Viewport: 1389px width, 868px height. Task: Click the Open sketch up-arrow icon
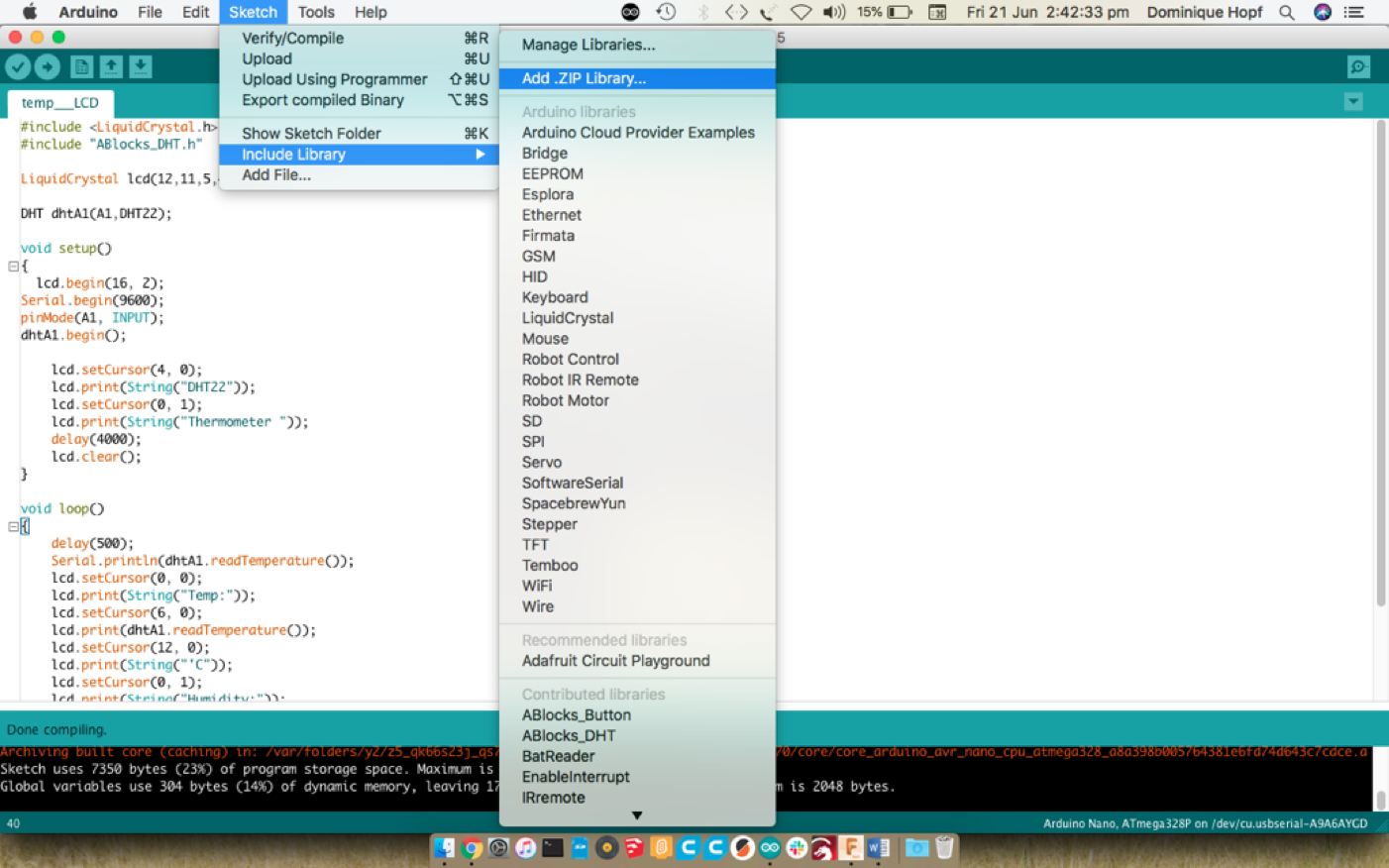111,66
